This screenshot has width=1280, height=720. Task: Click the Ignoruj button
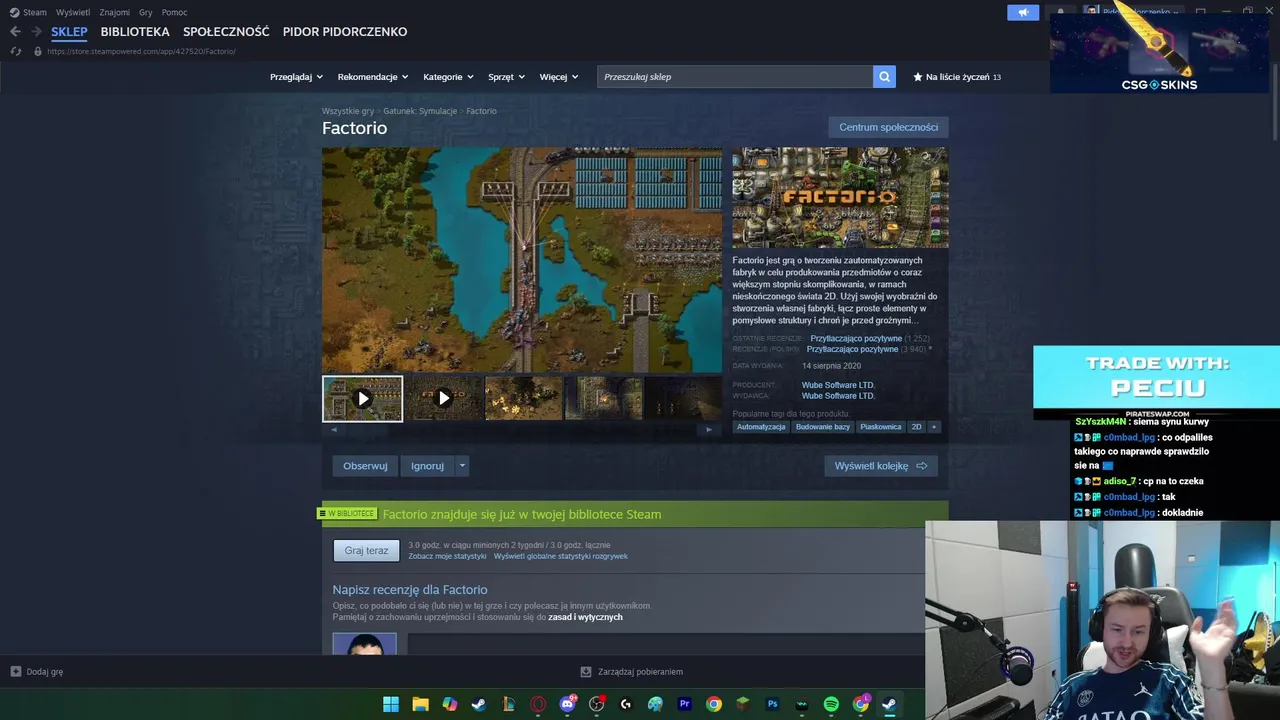(427, 466)
